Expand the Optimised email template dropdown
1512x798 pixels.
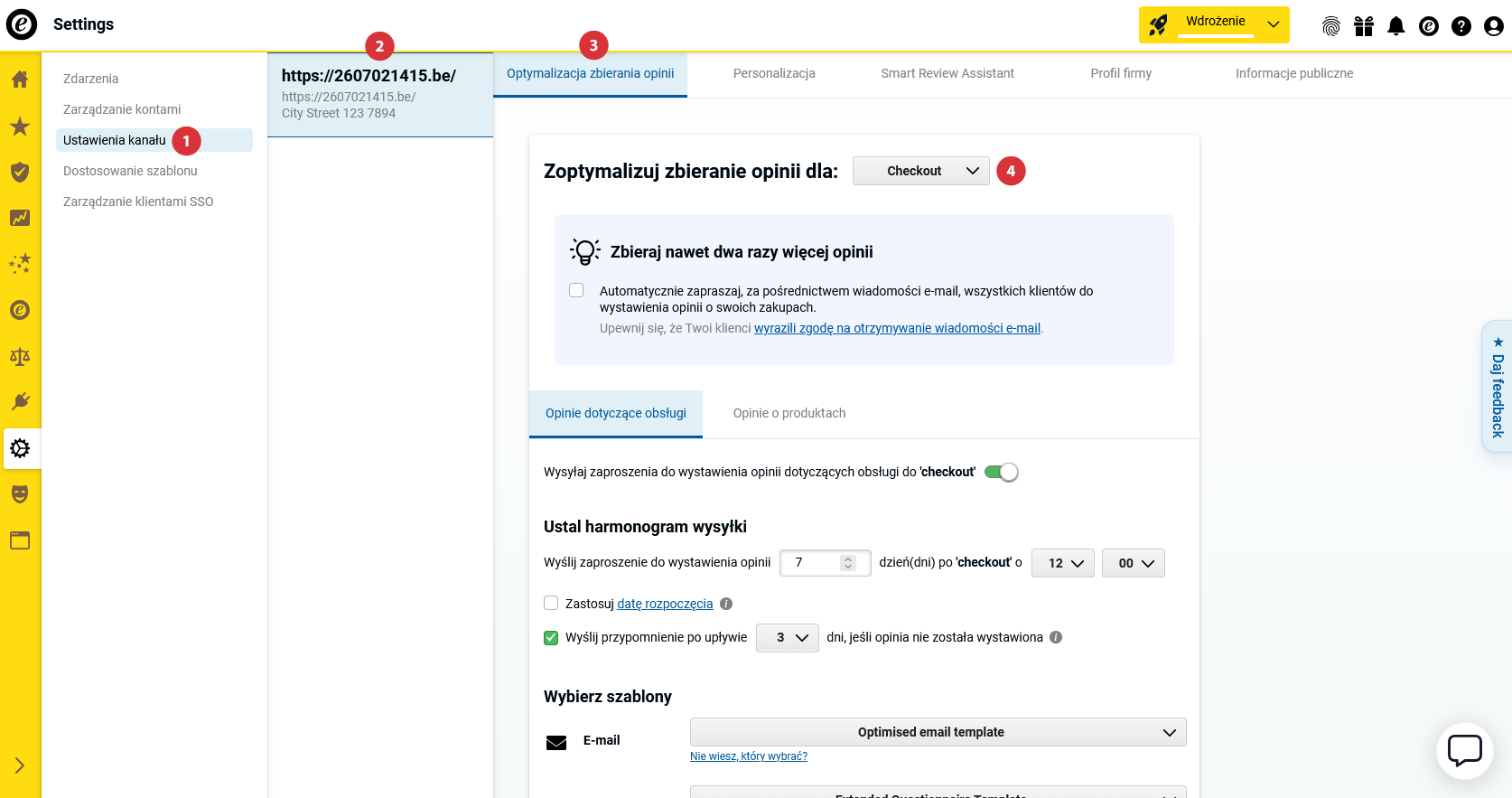pos(938,732)
